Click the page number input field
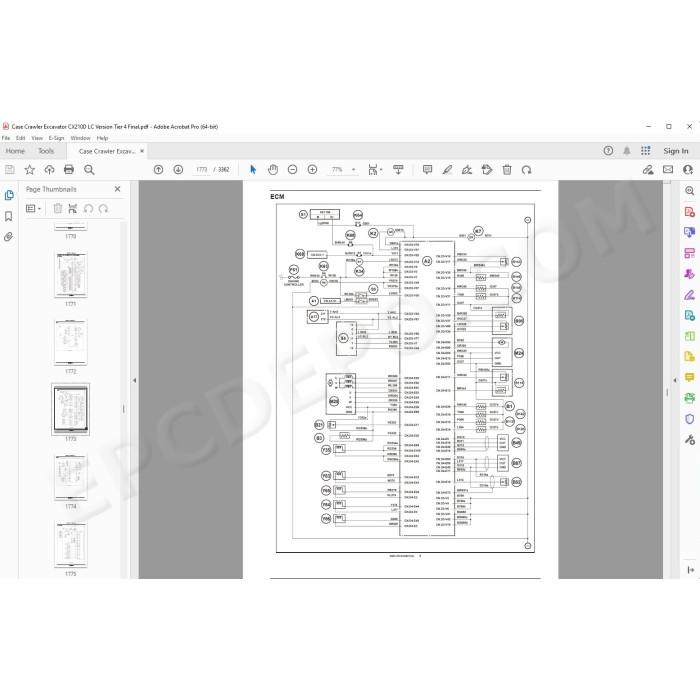 201,170
